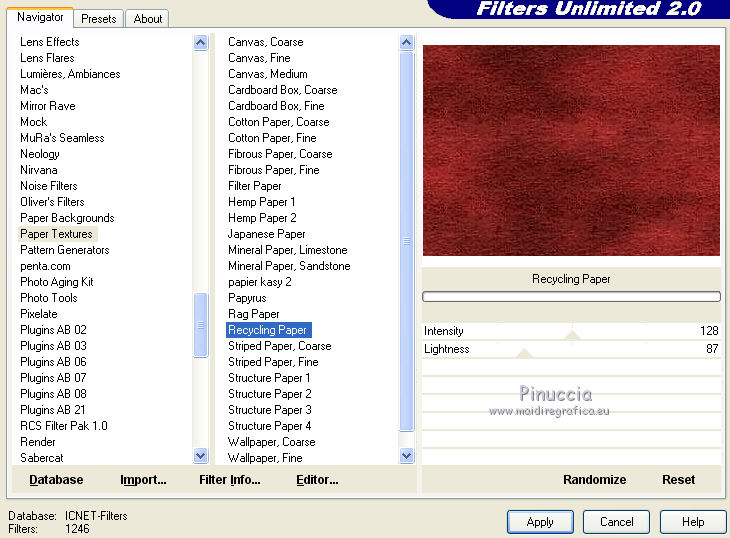Choose Fibrous Paper, Fine filter
Image resolution: width=730 pixels, height=538 pixels.
[274, 170]
